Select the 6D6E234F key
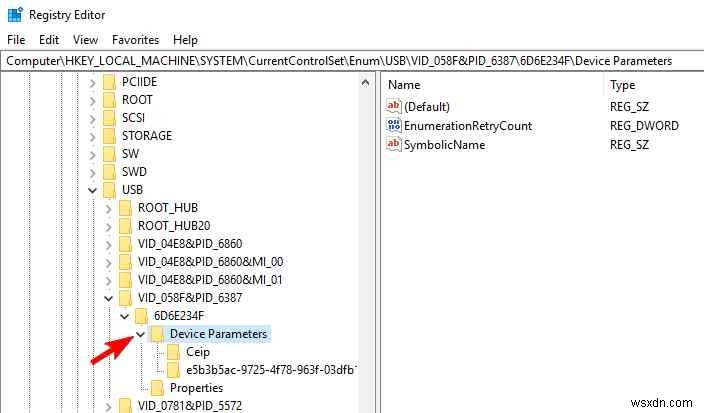 pyautogui.click(x=178, y=316)
